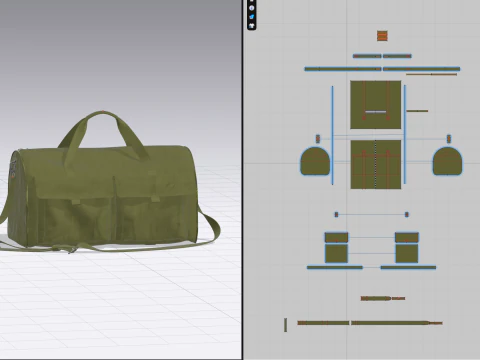Click the white T-shirt icon in the 2D toolbar
The width and height of the screenshot is (480, 360).
252,25
